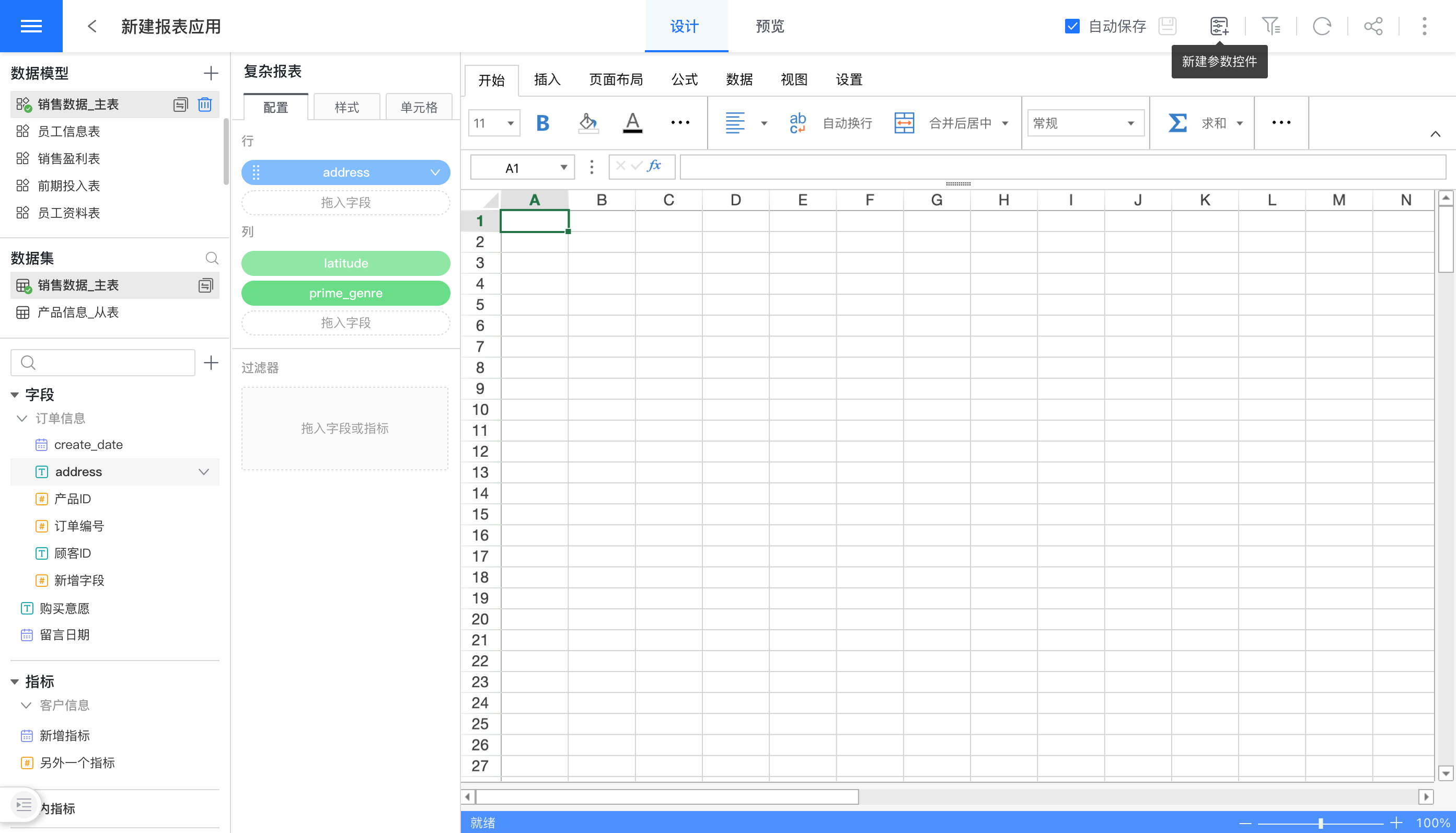
Task: Open the 单元格 tab
Action: (x=419, y=107)
